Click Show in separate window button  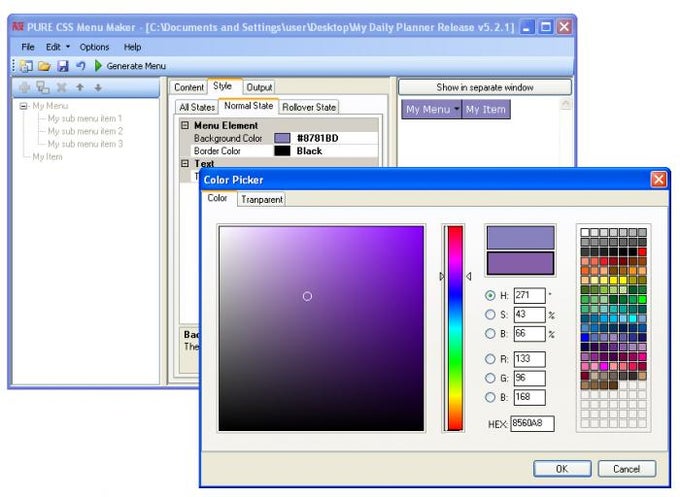pyautogui.click(x=485, y=87)
